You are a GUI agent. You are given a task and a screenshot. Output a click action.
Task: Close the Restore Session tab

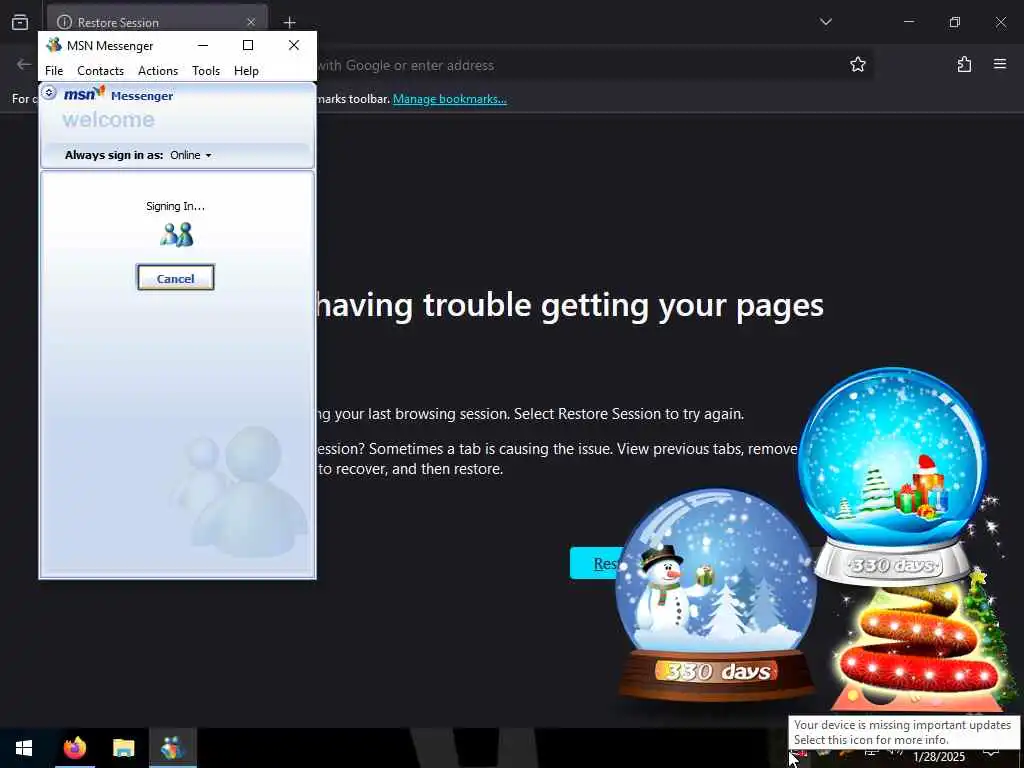[251, 22]
